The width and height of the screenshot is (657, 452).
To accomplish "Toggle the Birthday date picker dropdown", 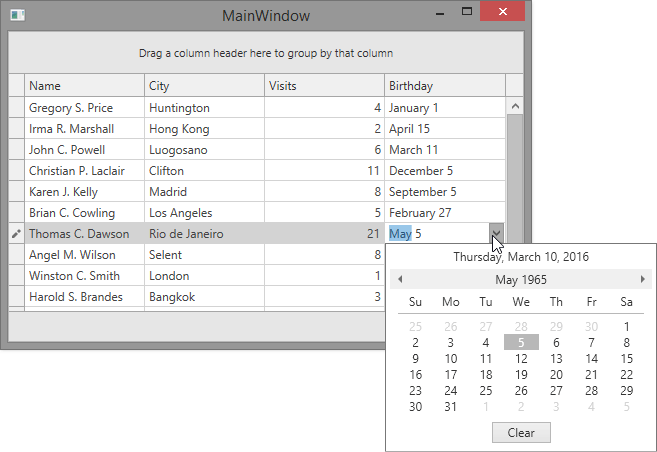I will coord(496,233).
